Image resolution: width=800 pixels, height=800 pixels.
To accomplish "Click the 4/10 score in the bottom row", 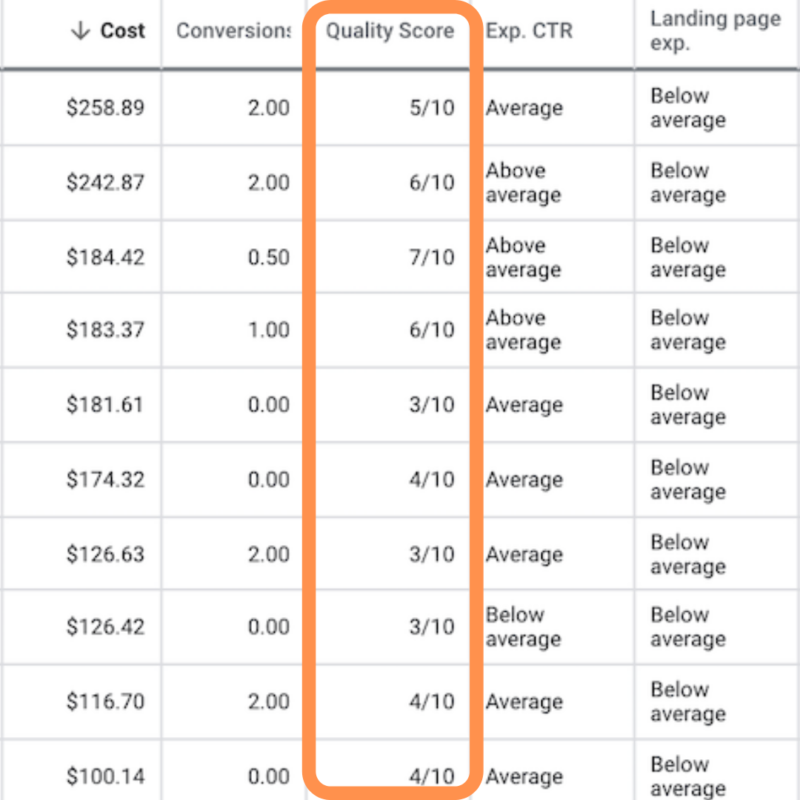I will [x=434, y=776].
